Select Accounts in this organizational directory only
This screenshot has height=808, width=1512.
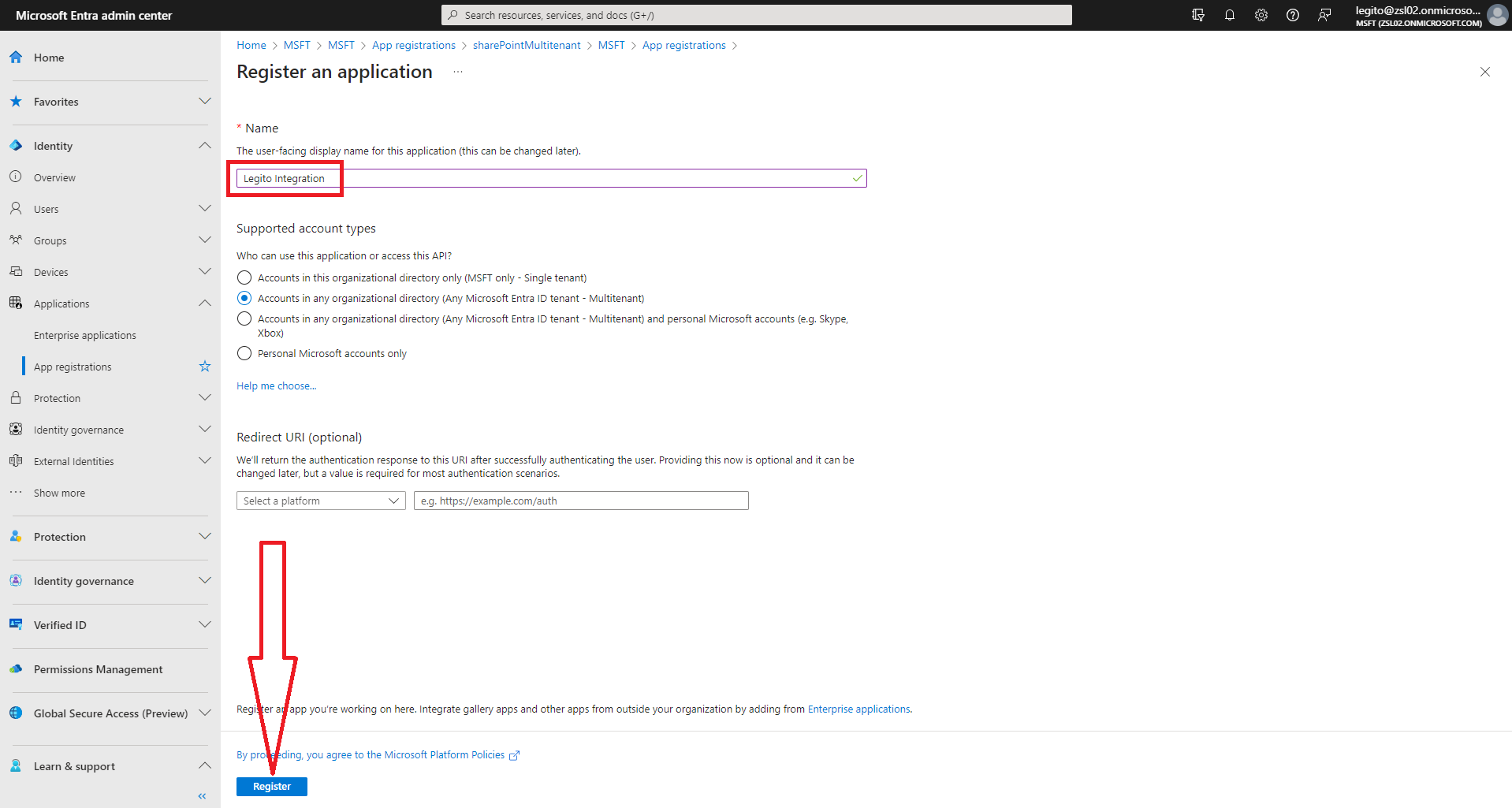coord(244,277)
